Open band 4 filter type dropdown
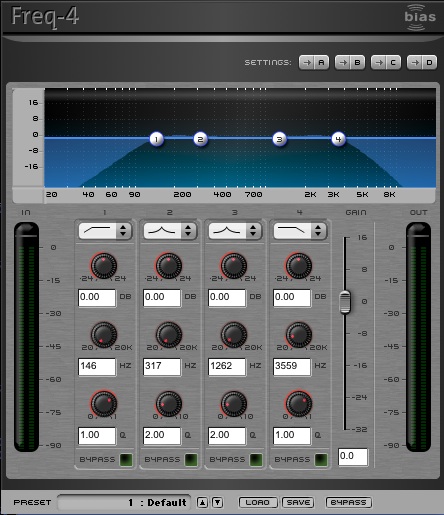 pyautogui.click(x=300, y=231)
